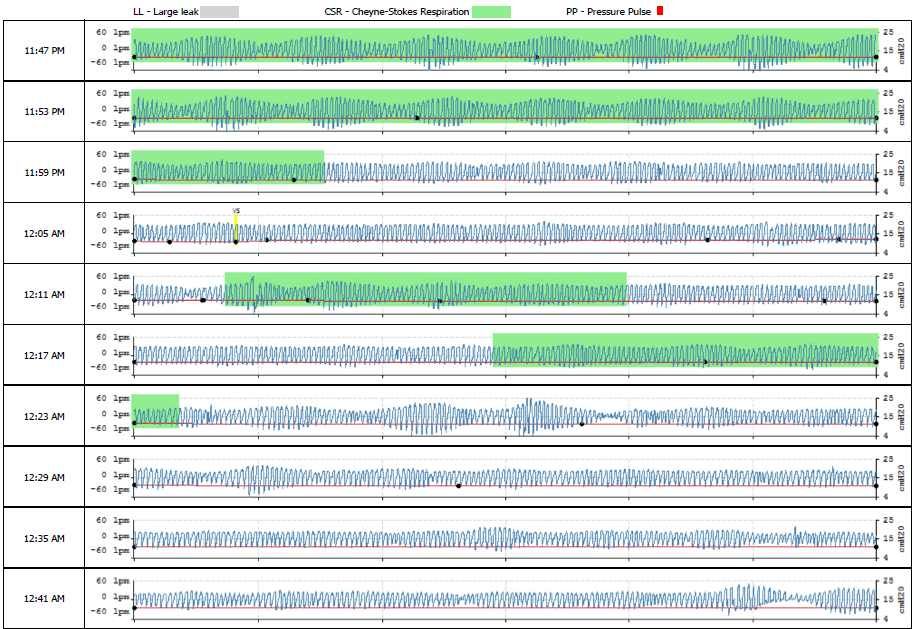
Task: Click the green Cheyne-Stokes Respiration legend swatch
Action: tap(491, 11)
